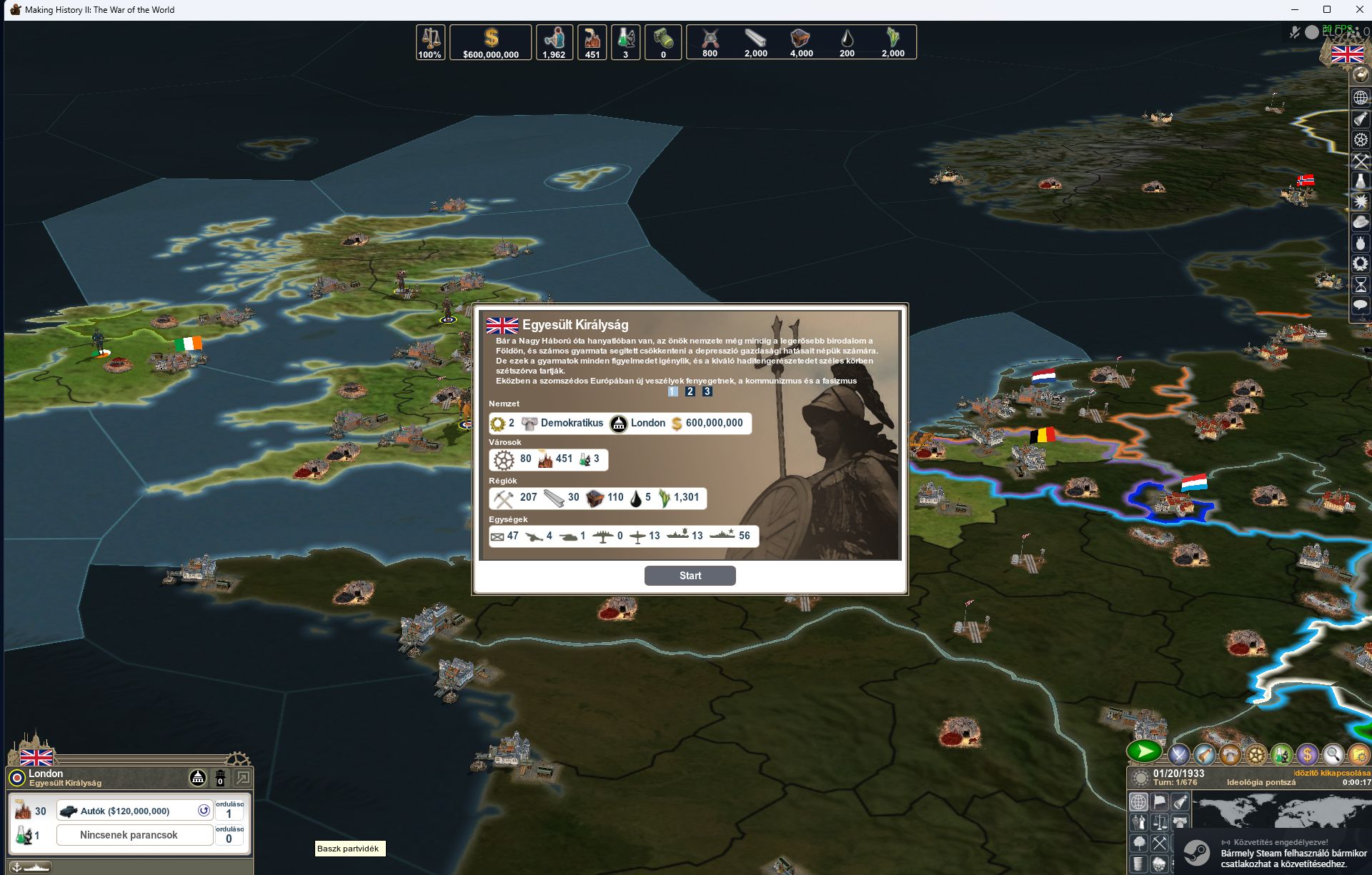Toggle the crossed pickaxes resource map mode
The image size is (1372, 875).
click(x=1159, y=844)
